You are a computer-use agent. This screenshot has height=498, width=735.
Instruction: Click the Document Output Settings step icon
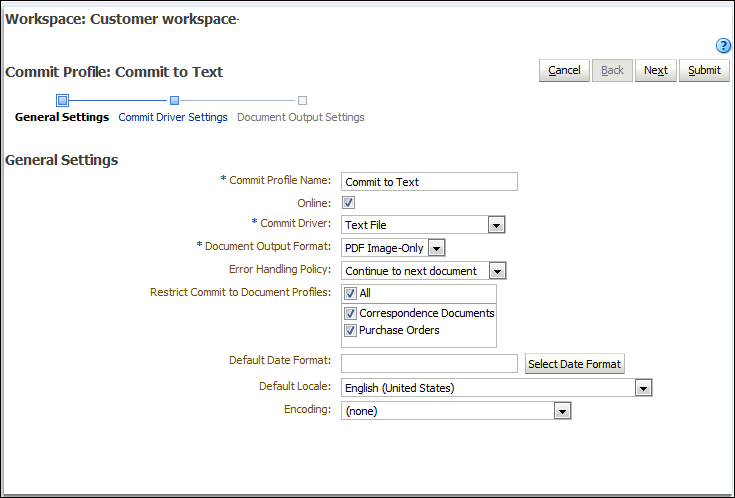pyautogui.click(x=302, y=100)
